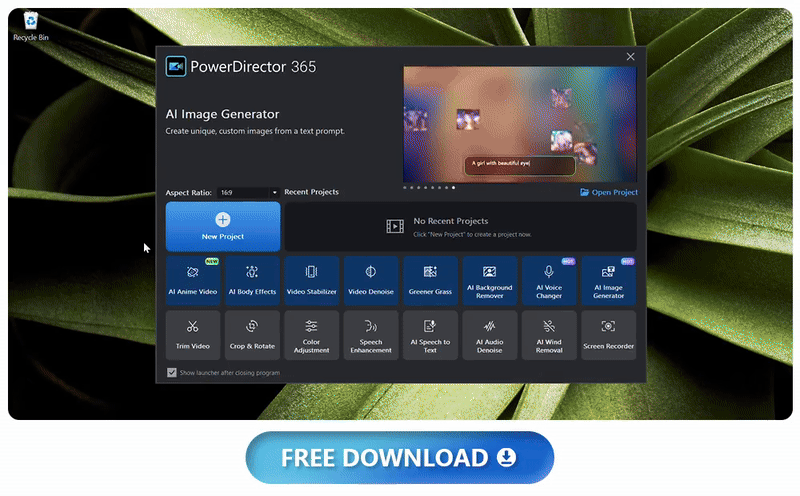Viewport: 800px width, 496px height.
Task: Click the FREE DOWNLOAD button
Action: (x=399, y=458)
